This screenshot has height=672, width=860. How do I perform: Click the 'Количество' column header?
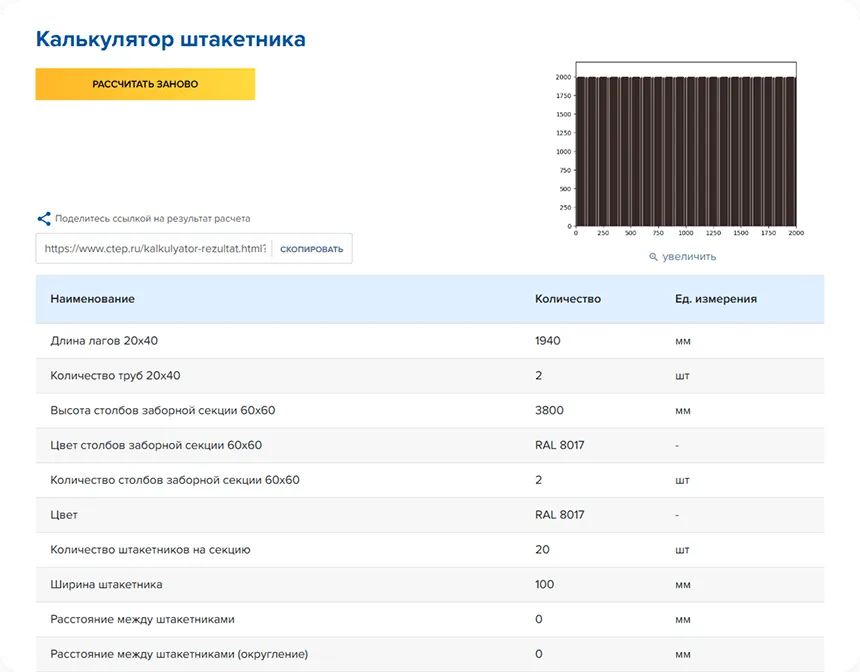point(567,299)
